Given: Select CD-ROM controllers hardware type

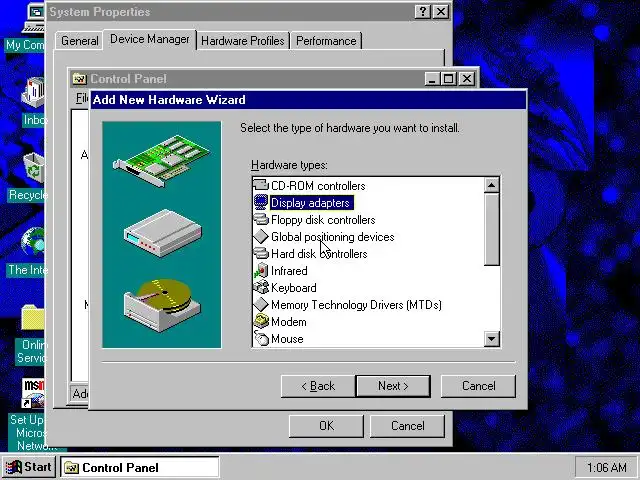Looking at the screenshot, I should [x=318, y=186].
